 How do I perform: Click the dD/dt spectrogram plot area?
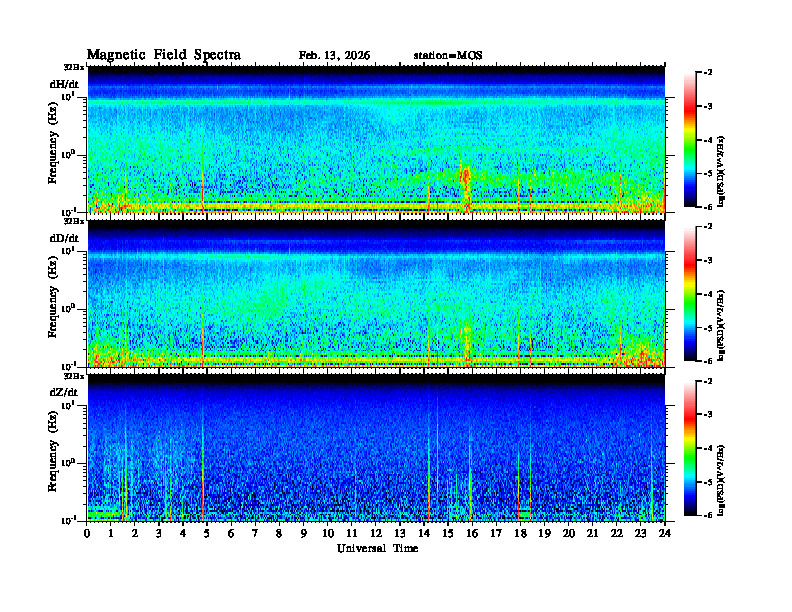[x=376, y=293]
